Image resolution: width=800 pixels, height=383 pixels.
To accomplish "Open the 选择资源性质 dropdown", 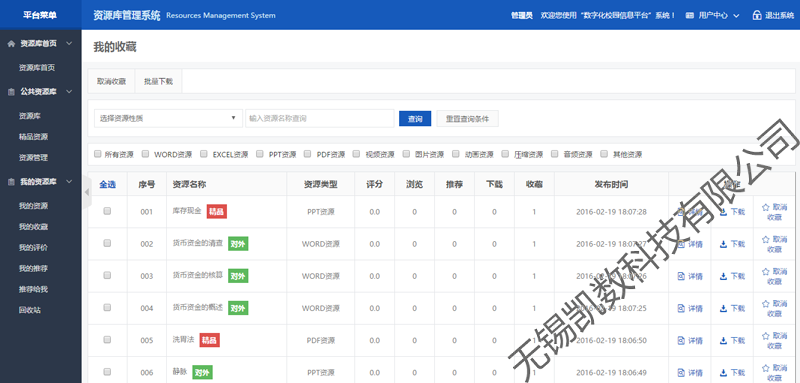I will coord(168,118).
